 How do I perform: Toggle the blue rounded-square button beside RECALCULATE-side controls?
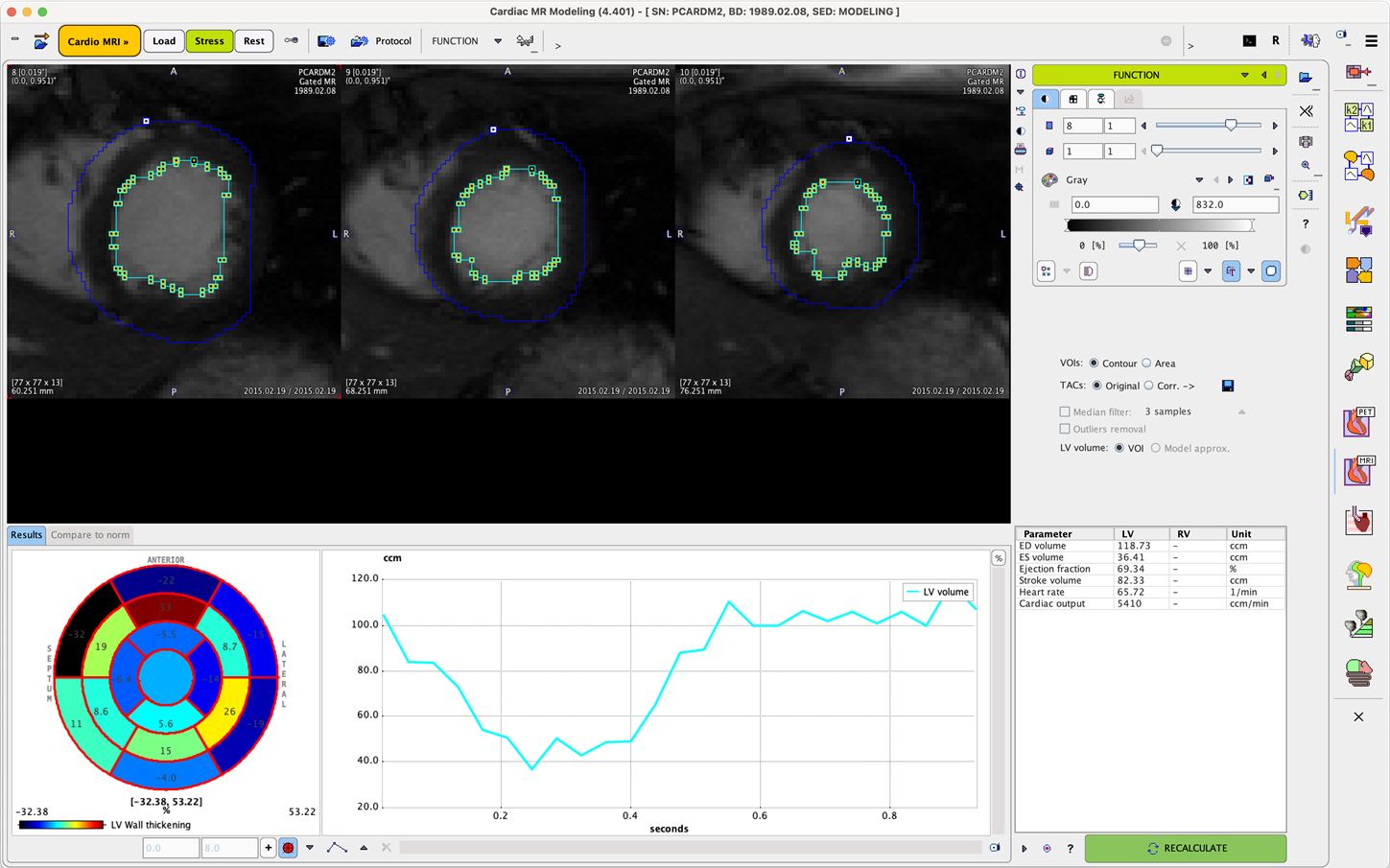pos(1271,271)
